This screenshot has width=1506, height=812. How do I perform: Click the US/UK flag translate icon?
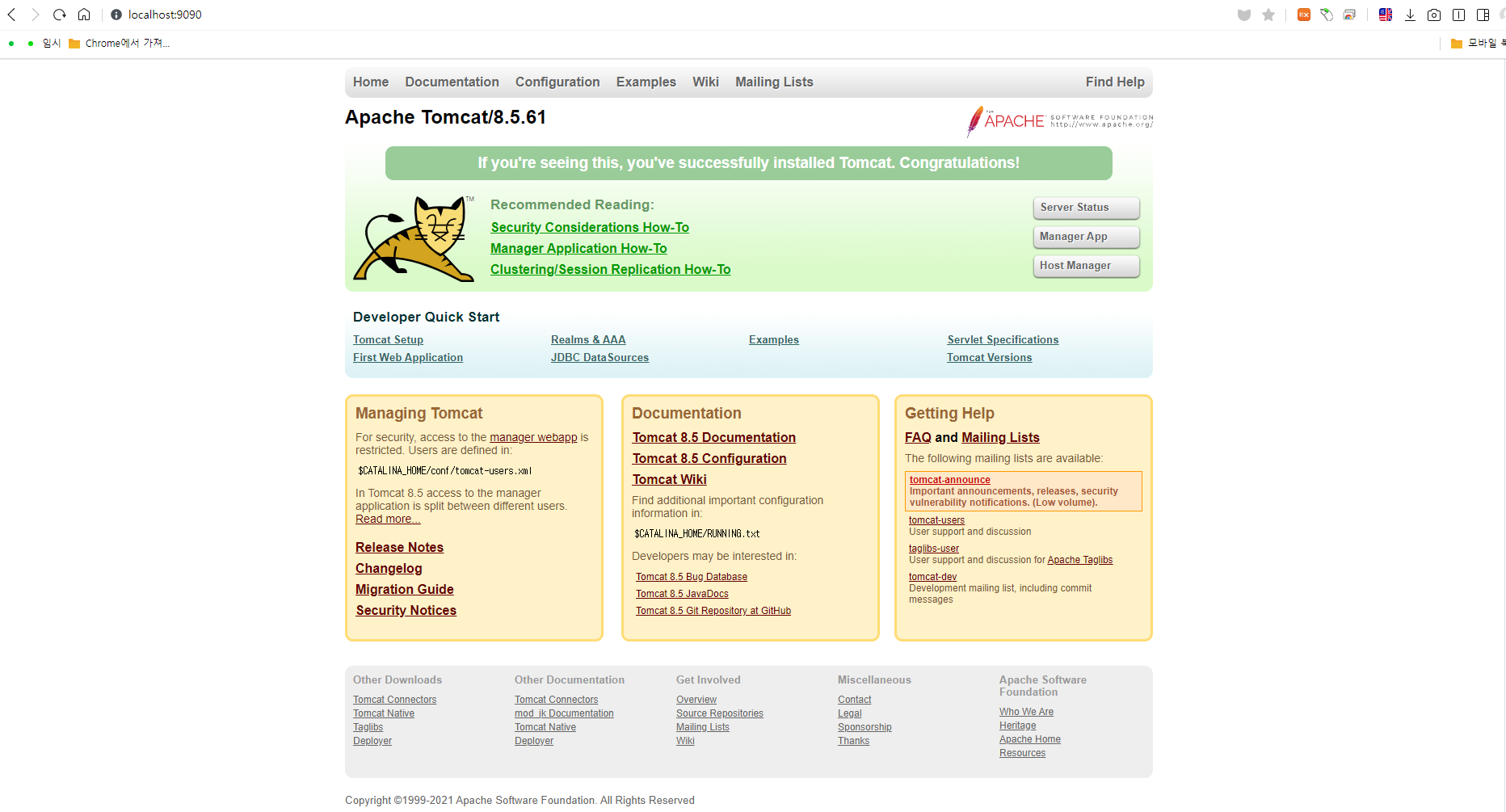1386,15
